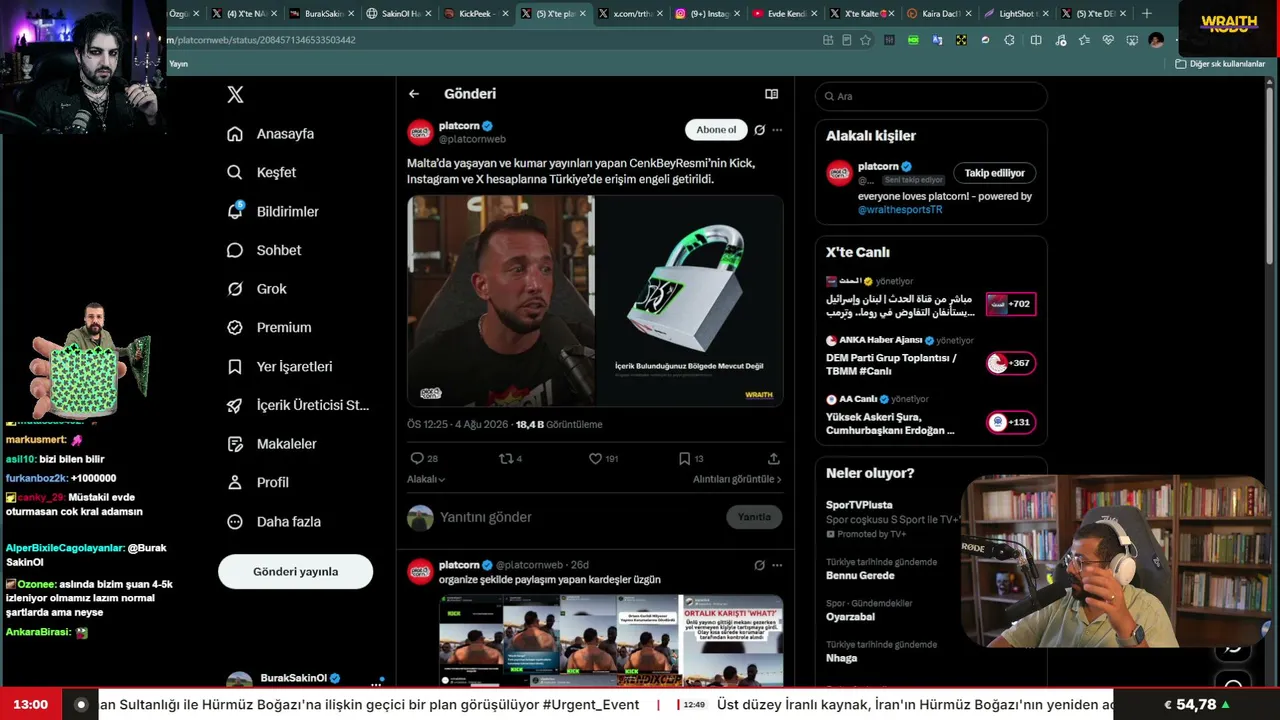Open the Anasayfa home page

point(271,134)
